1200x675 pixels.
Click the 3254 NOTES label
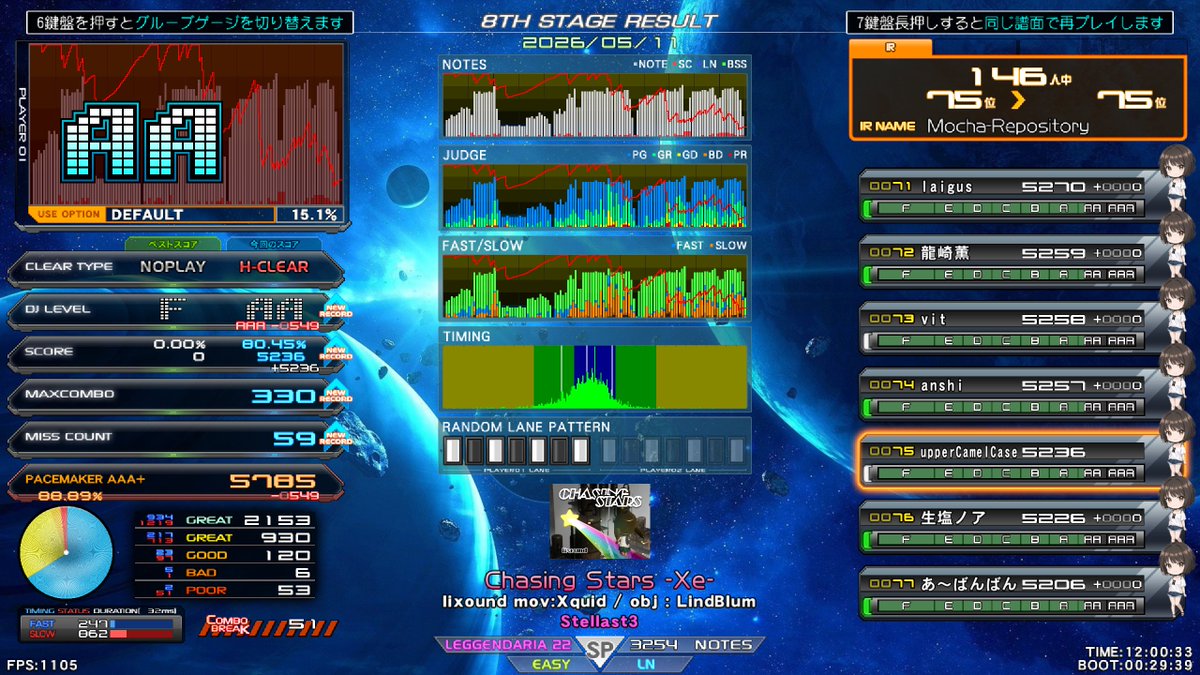tap(692, 645)
